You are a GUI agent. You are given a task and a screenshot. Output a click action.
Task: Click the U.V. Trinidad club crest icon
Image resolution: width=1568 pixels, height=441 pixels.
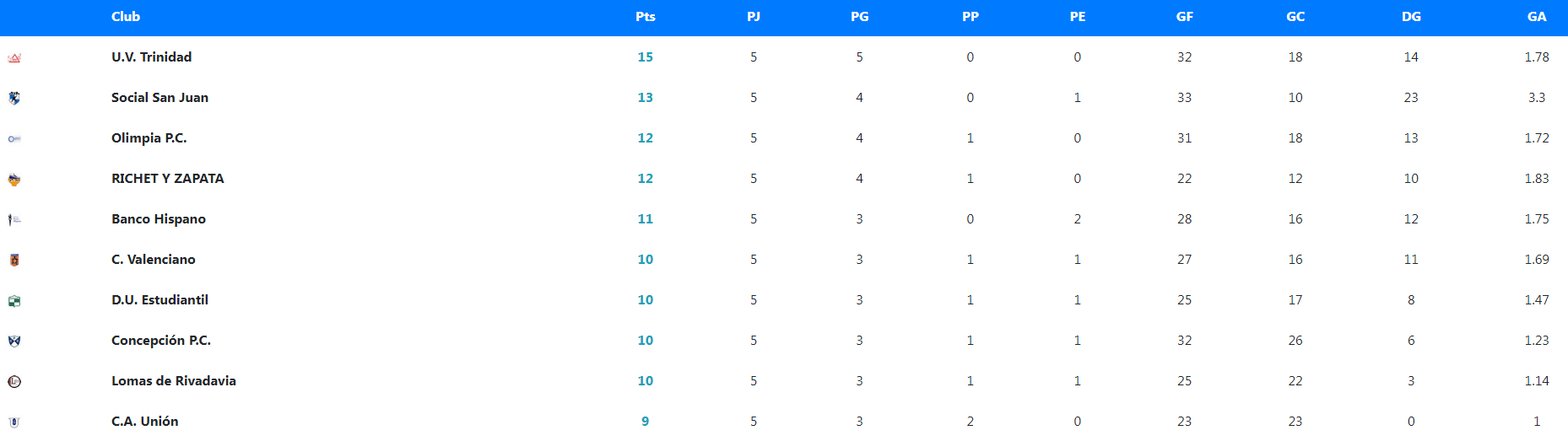14,57
